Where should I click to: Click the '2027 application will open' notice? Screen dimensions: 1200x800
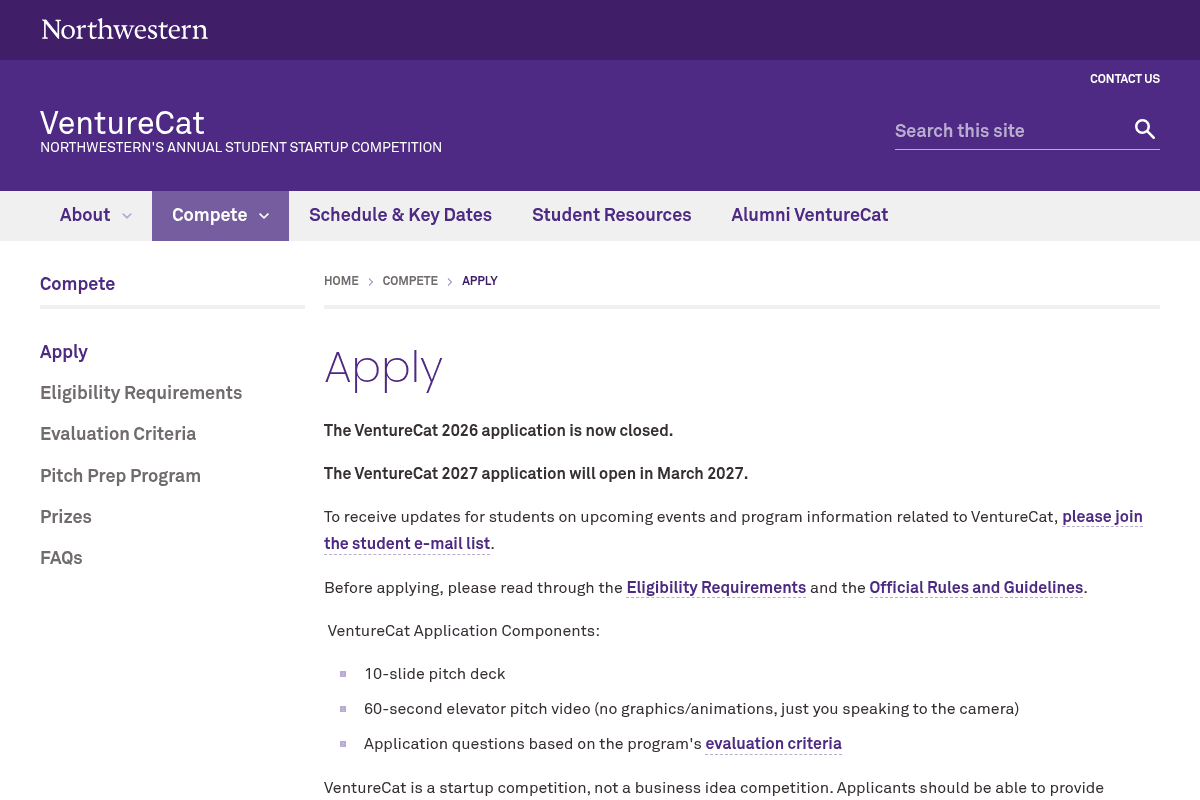pyautogui.click(x=536, y=473)
